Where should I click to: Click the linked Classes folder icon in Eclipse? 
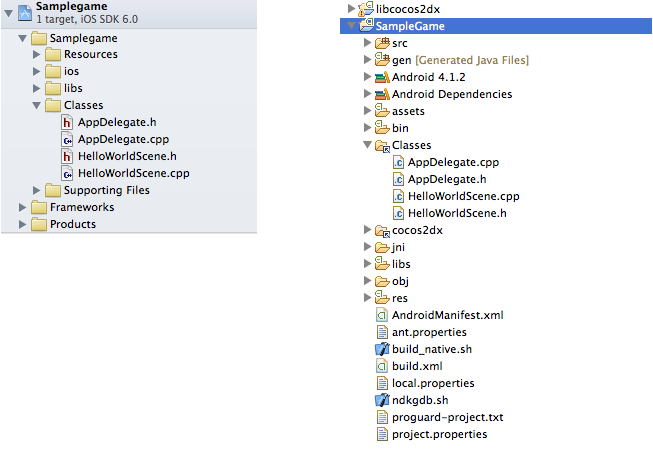point(382,145)
